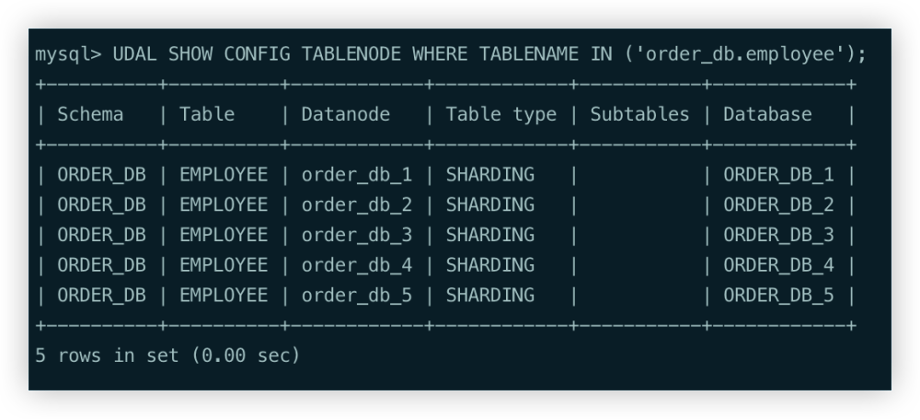Viewport: 920px width, 420px height.
Task: Click the Subtables column header
Action: [640, 114]
